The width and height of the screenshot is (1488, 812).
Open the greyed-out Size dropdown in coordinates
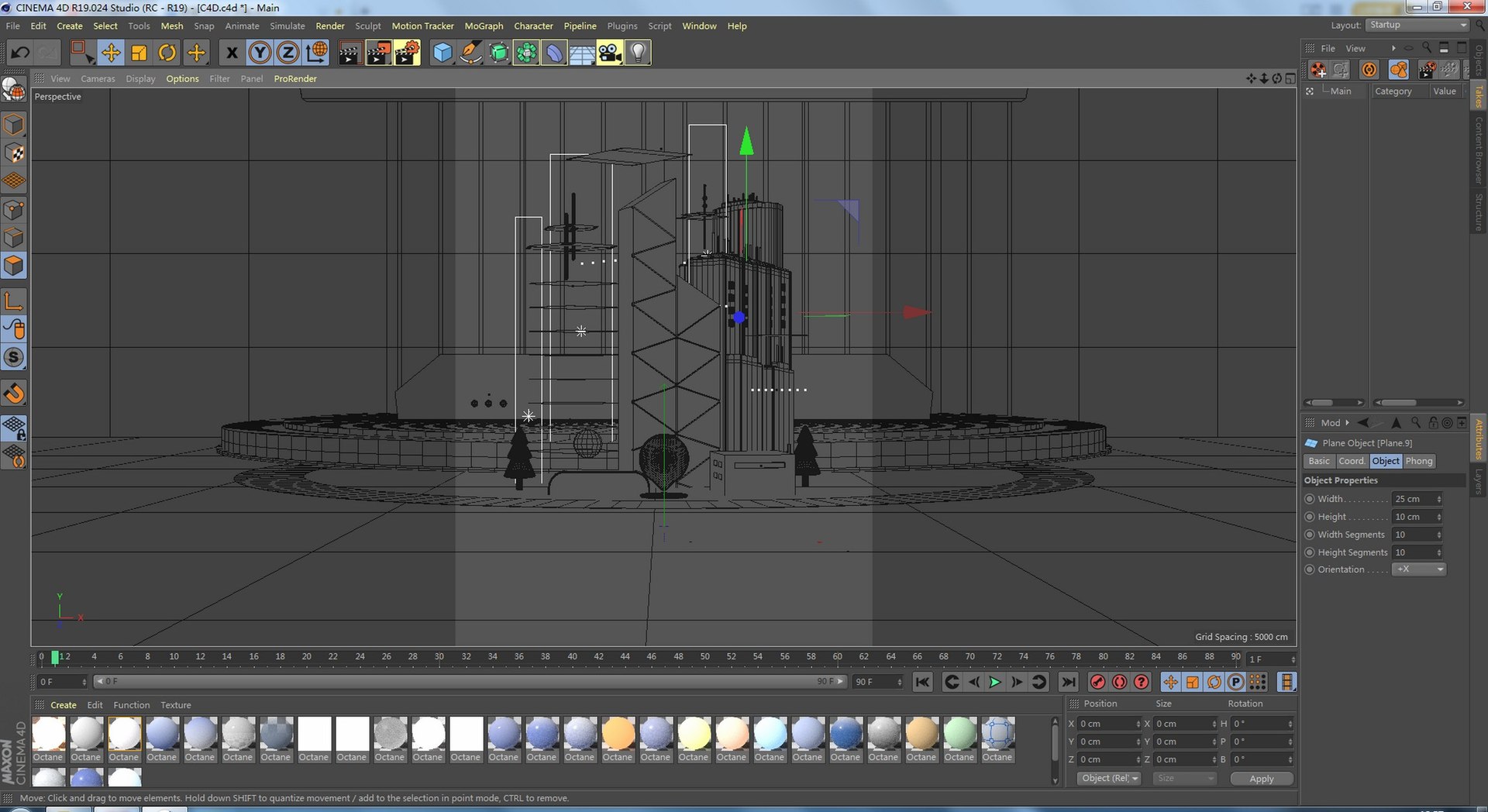tap(1183, 779)
